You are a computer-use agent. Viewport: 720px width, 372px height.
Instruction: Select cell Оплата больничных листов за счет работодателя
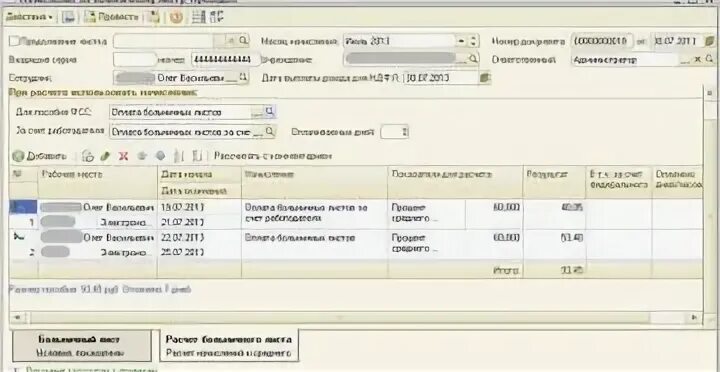pyautogui.click(x=314, y=214)
